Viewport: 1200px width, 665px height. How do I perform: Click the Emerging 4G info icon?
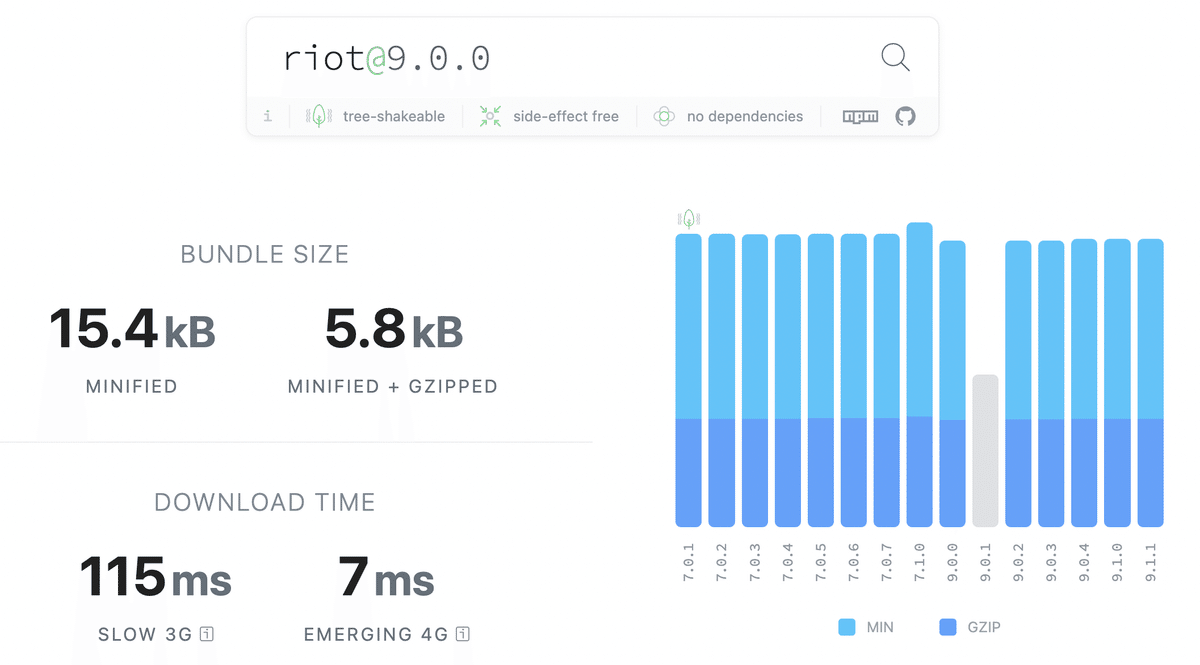click(x=463, y=634)
